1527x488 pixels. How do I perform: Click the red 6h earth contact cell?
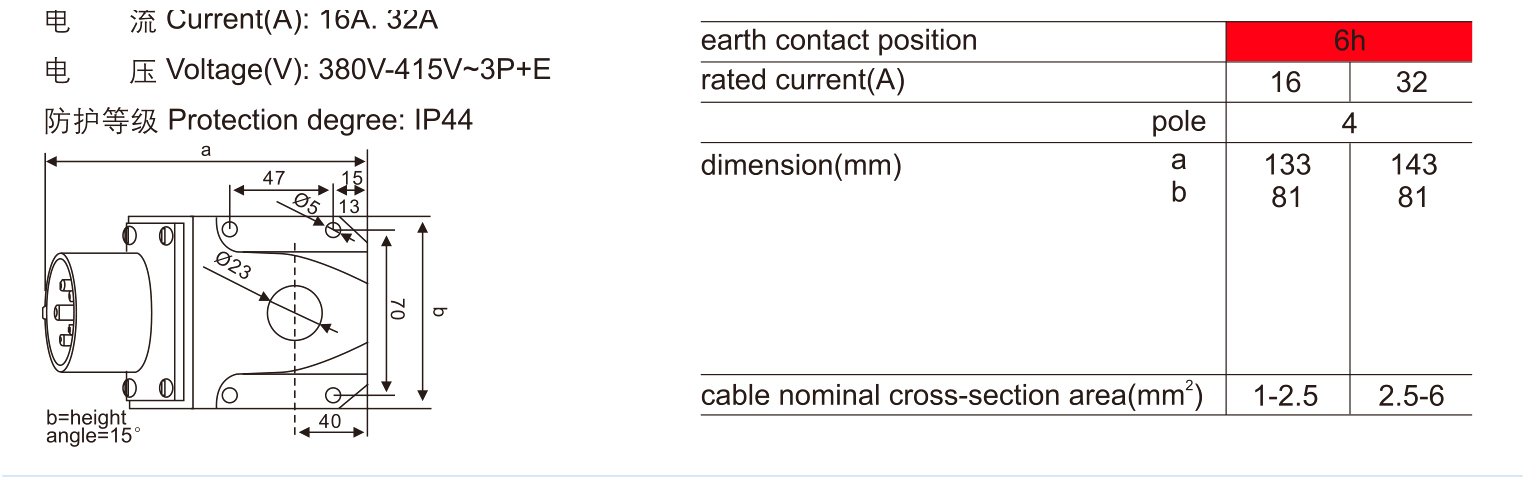[1349, 41]
